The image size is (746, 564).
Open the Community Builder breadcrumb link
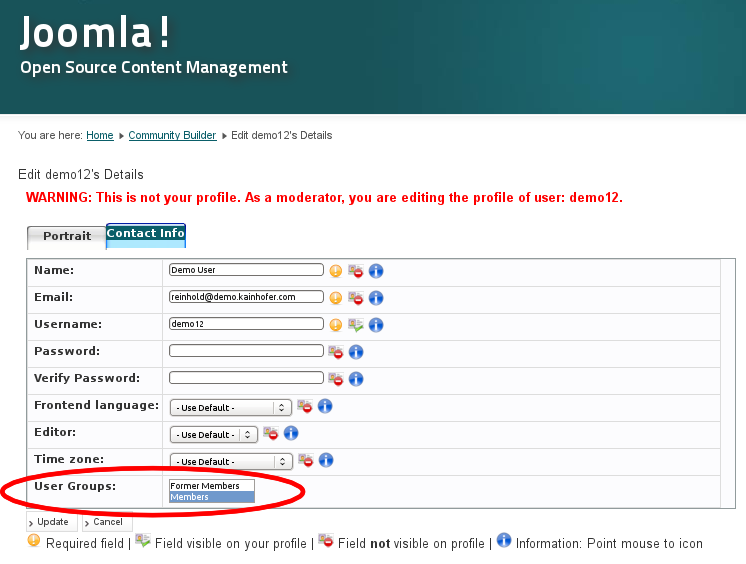(172, 135)
